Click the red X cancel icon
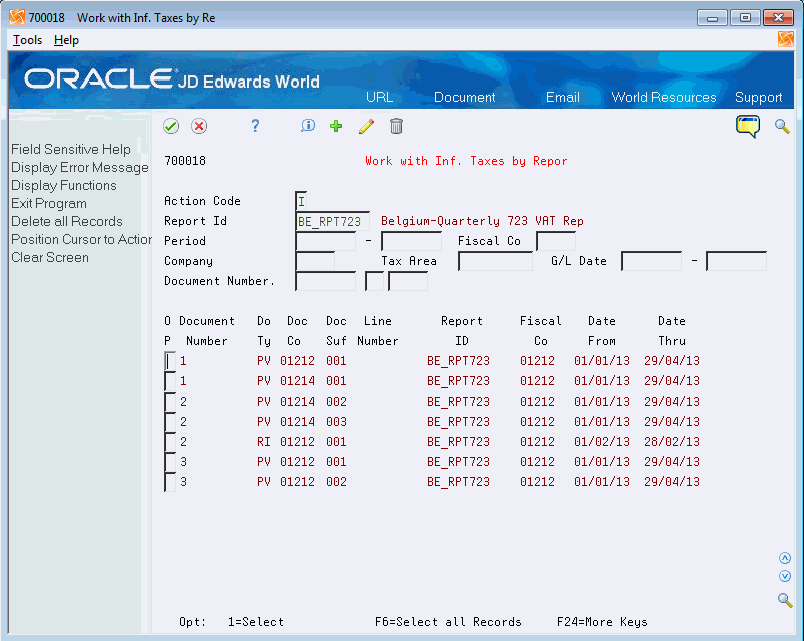 tap(199, 126)
